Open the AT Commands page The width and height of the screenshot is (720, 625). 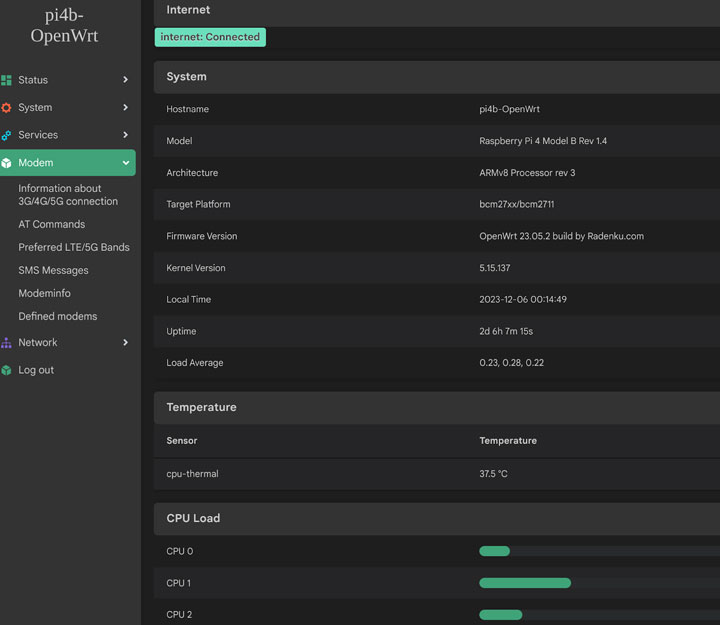52,225
